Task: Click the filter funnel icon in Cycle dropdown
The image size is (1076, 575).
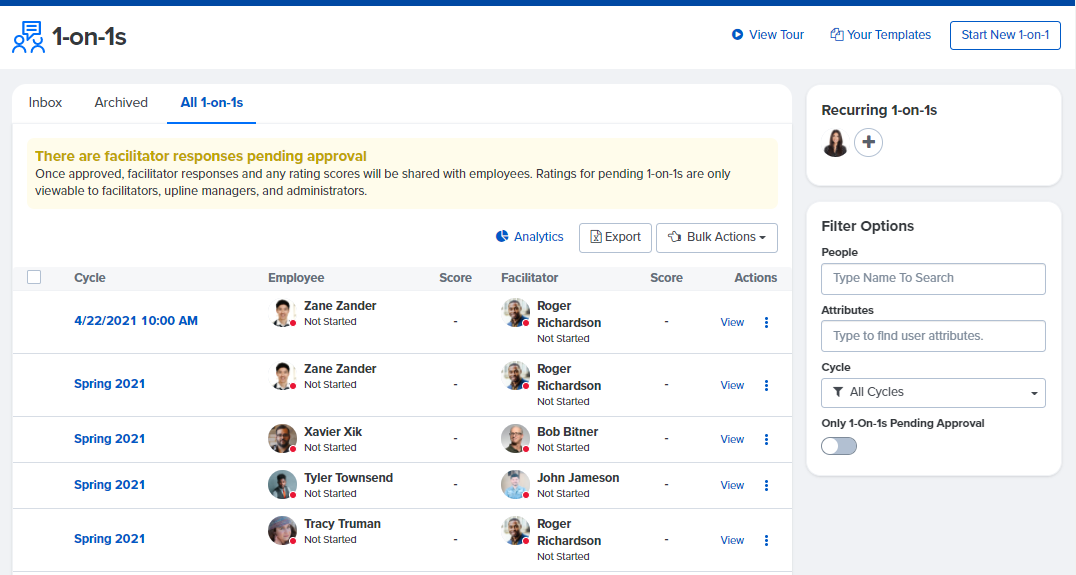Action: 838,392
